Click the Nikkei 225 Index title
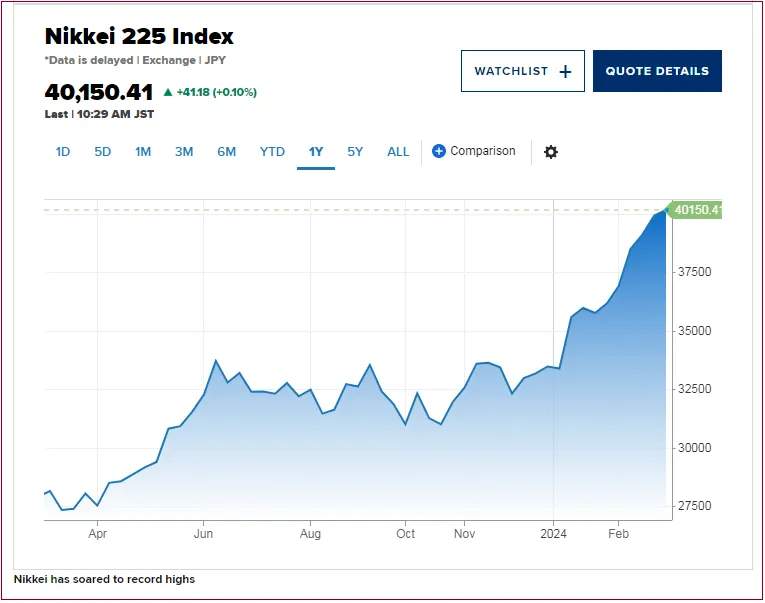This screenshot has width=765, height=603. coord(139,37)
